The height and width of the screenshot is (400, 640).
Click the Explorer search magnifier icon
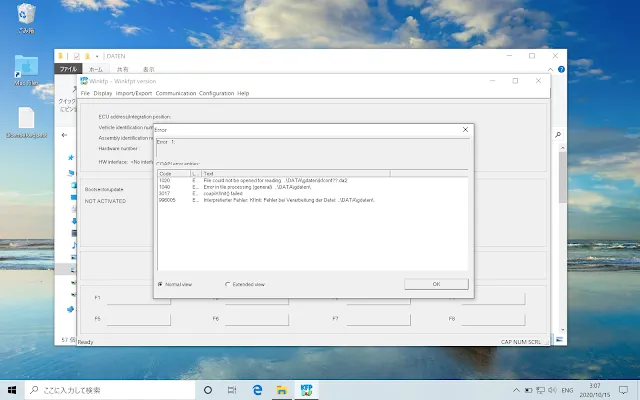558,135
